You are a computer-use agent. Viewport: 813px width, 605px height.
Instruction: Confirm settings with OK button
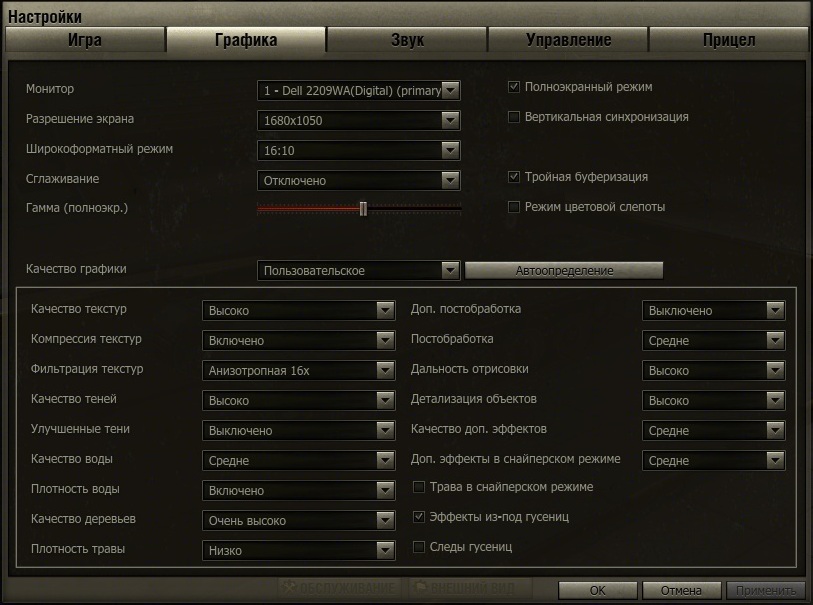[598, 590]
